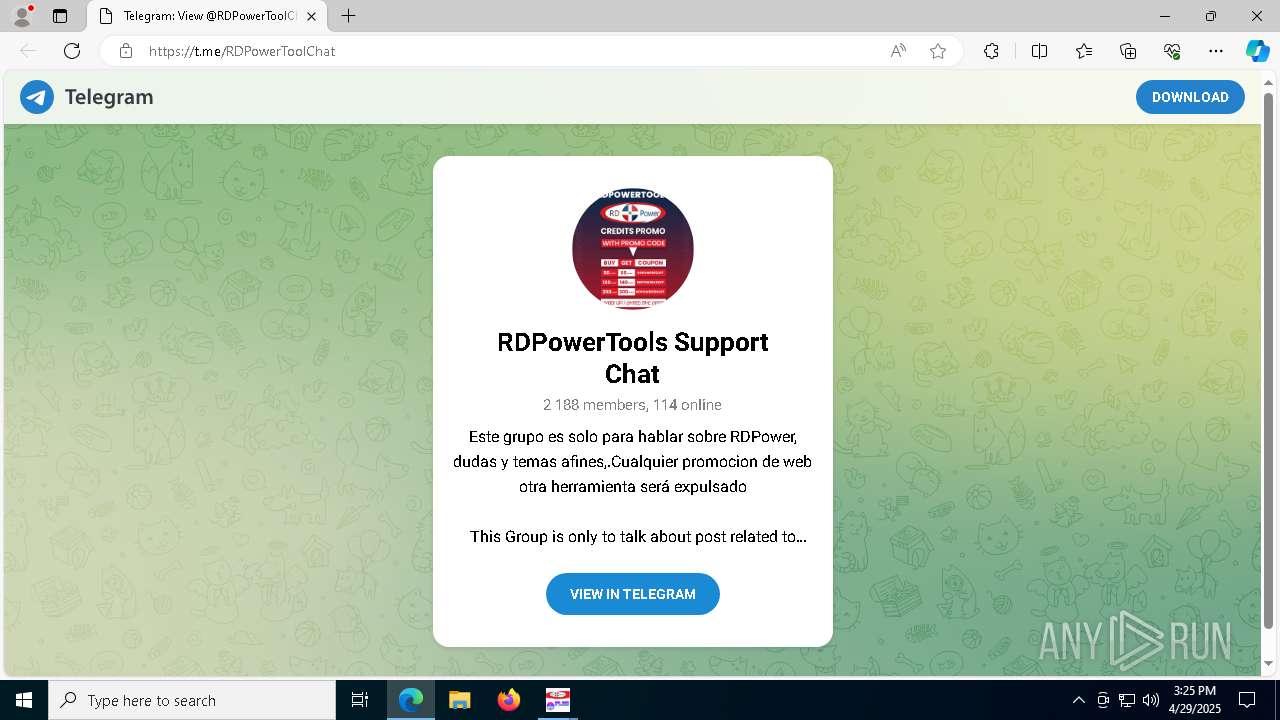Open the browser profile icon

click(22, 16)
